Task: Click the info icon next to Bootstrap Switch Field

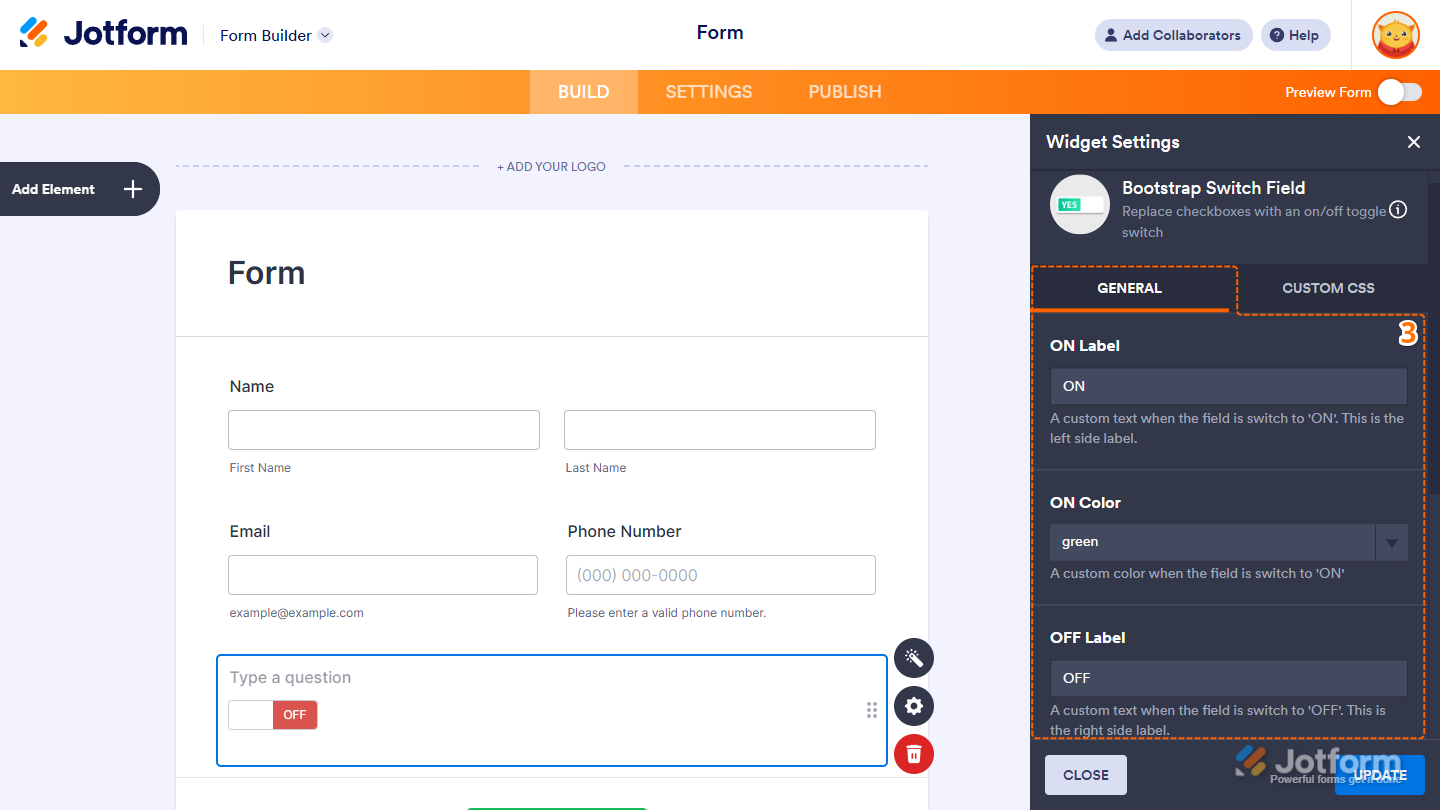Action: point(1397,210)
